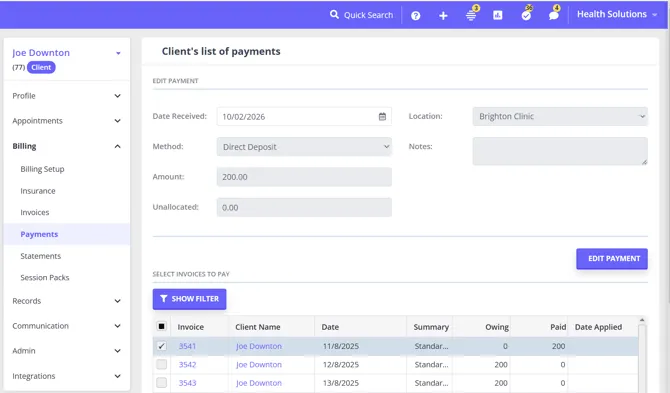Open Joe Downton link in invoice 3542 row
This screenshot has height=393, width=670.
coord(259,364)
